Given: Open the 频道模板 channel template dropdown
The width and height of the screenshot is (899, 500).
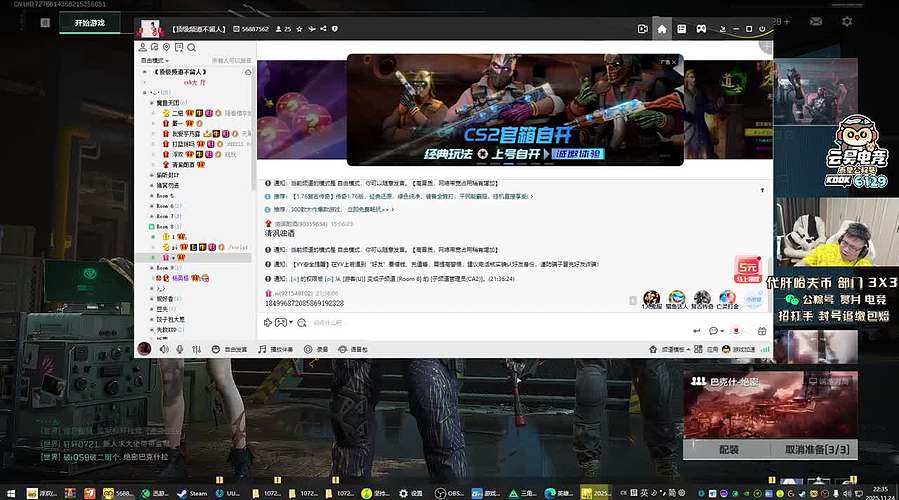Looking at the screenshot, I should pos(669,349).
